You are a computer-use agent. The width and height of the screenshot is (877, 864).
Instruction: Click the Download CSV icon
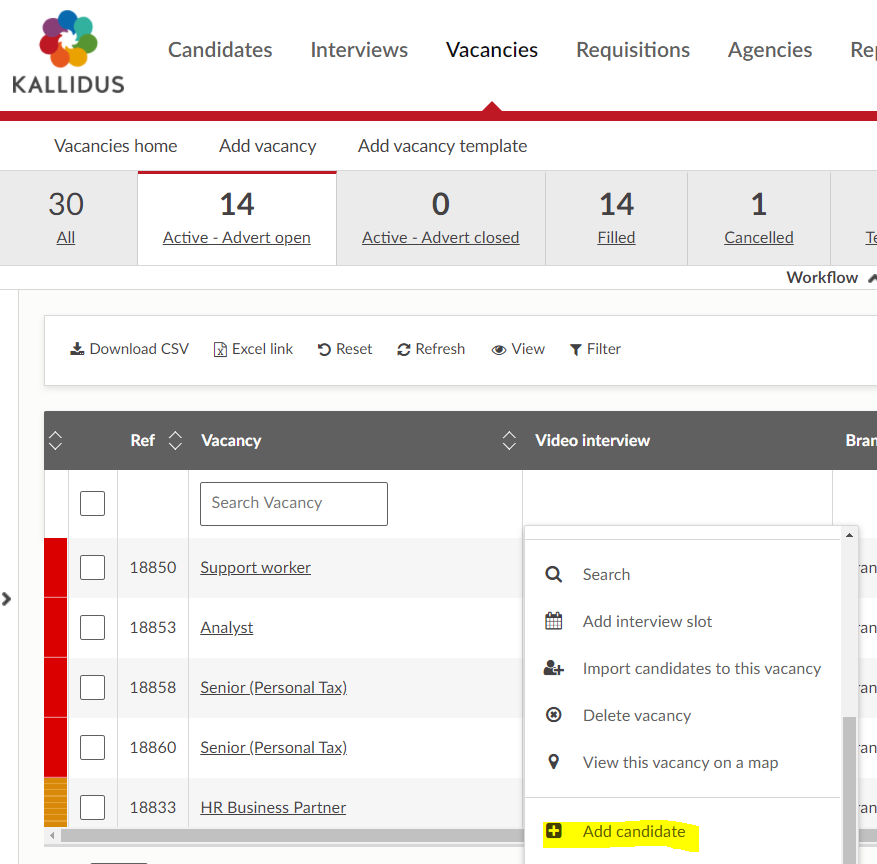pyautogui.click(x=77, y=349)
